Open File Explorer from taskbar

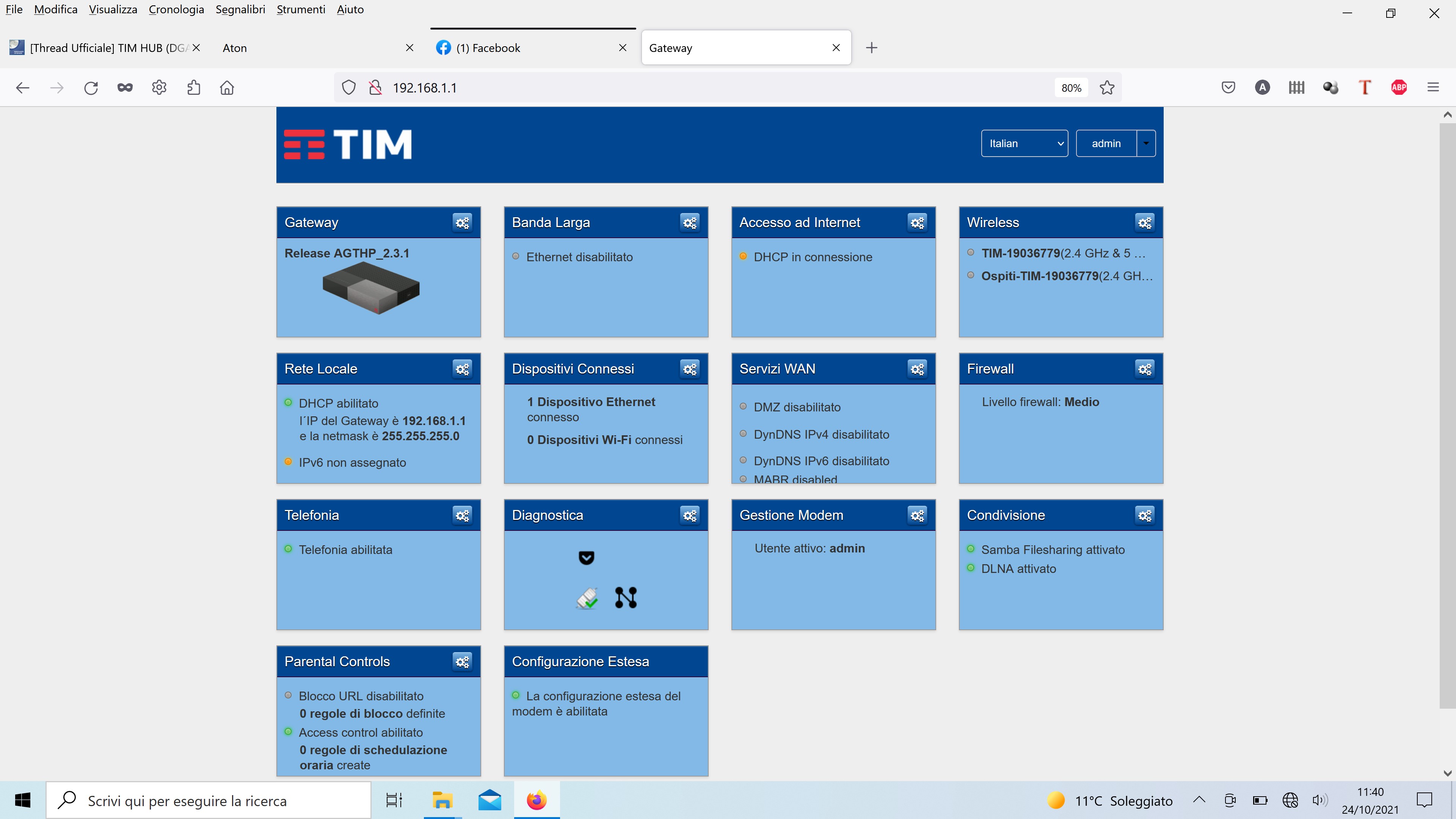(x=442, y=800)
